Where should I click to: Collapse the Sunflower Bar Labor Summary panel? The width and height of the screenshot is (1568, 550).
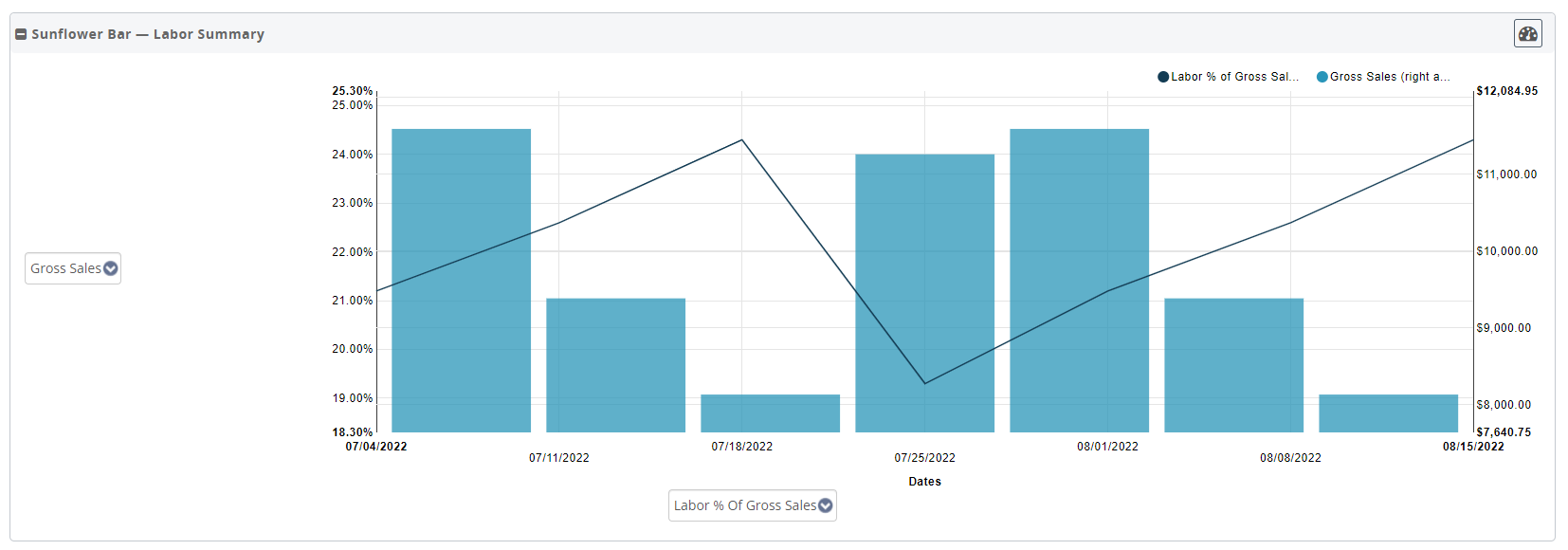[21, 34]
